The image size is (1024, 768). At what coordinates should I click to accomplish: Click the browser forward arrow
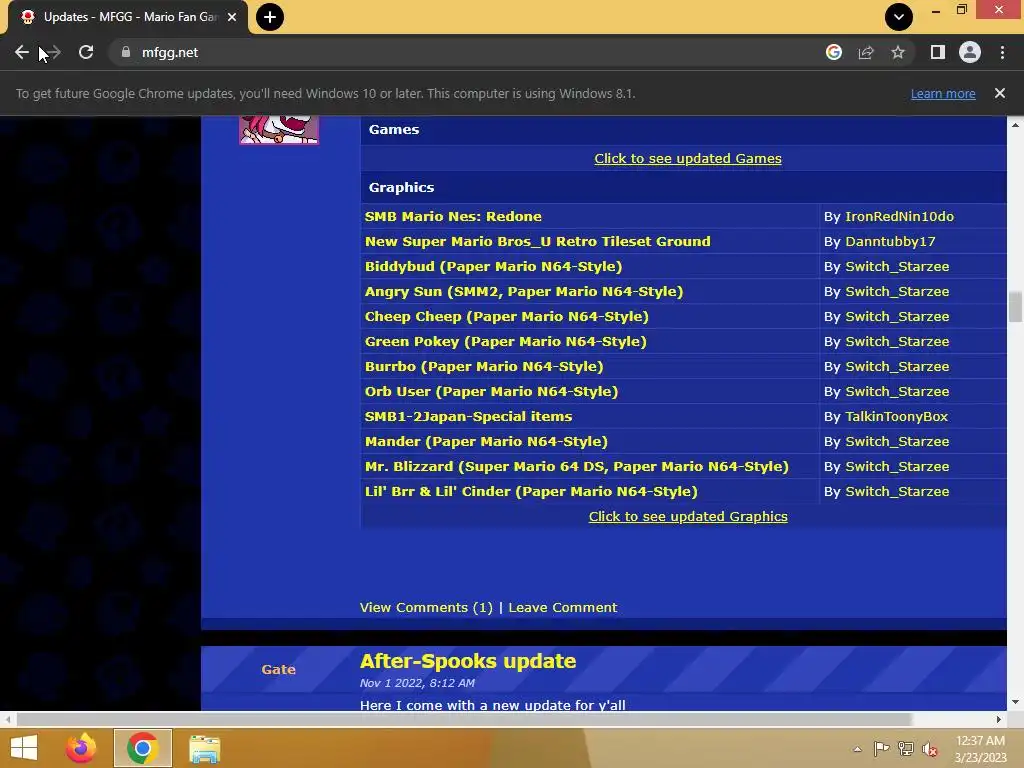click(x=53, y=52)
